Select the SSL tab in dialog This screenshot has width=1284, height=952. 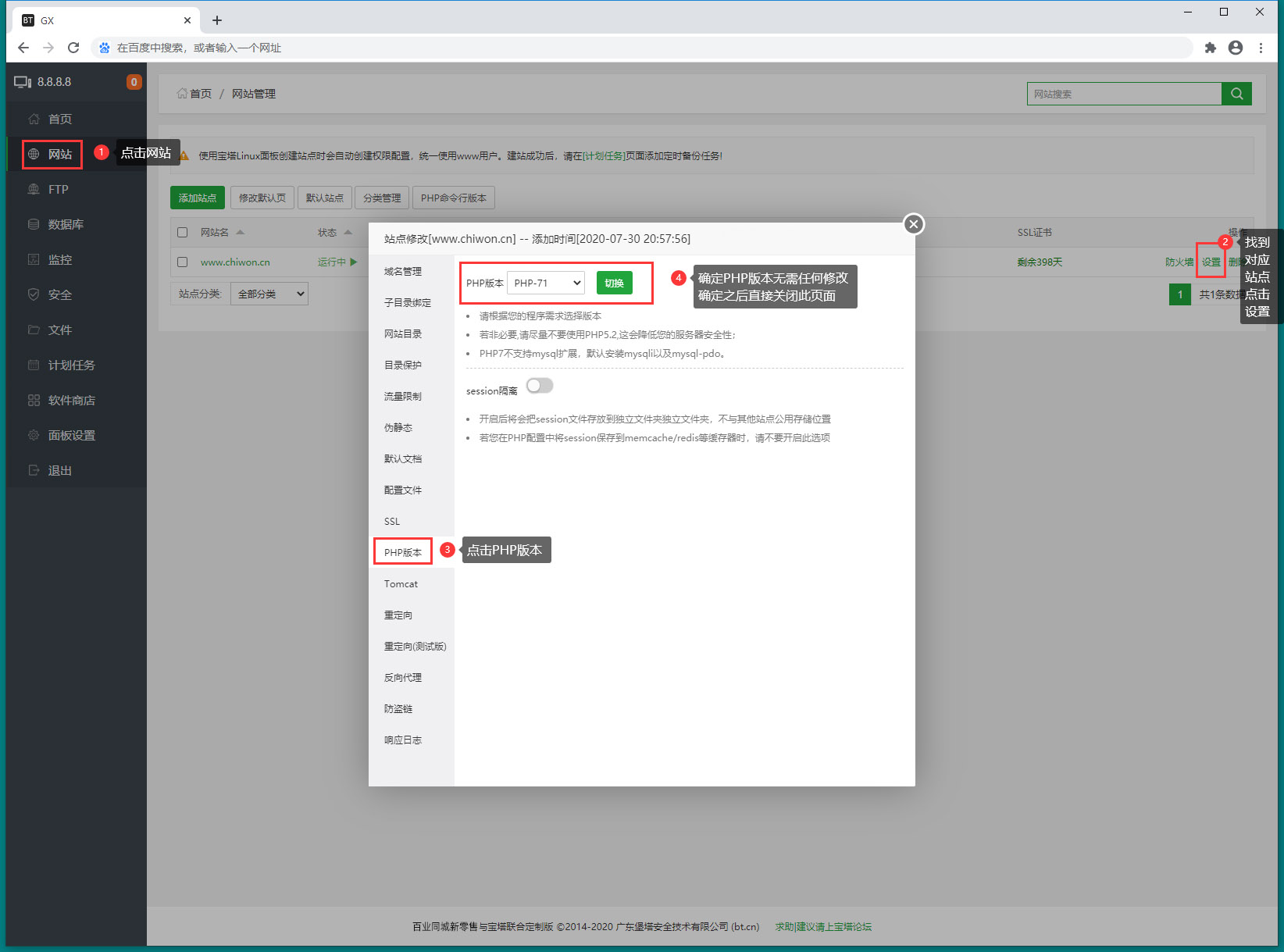392,521
